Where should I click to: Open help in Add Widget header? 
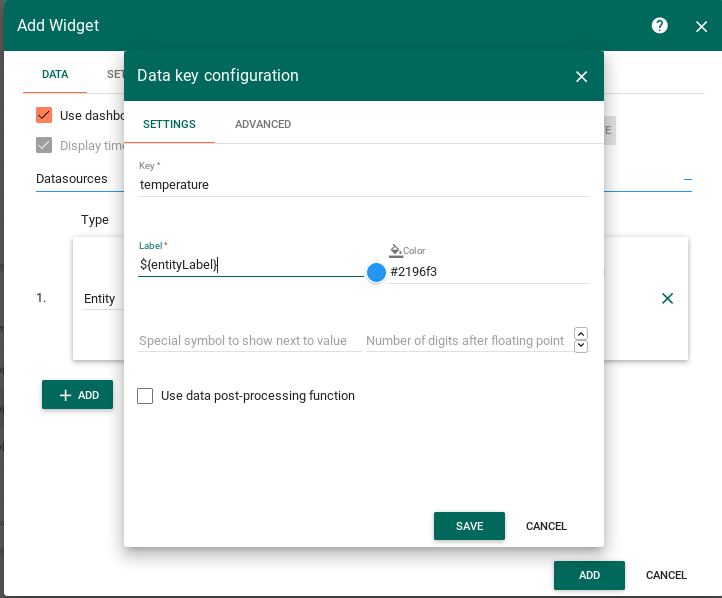click(x=659, y=26)
